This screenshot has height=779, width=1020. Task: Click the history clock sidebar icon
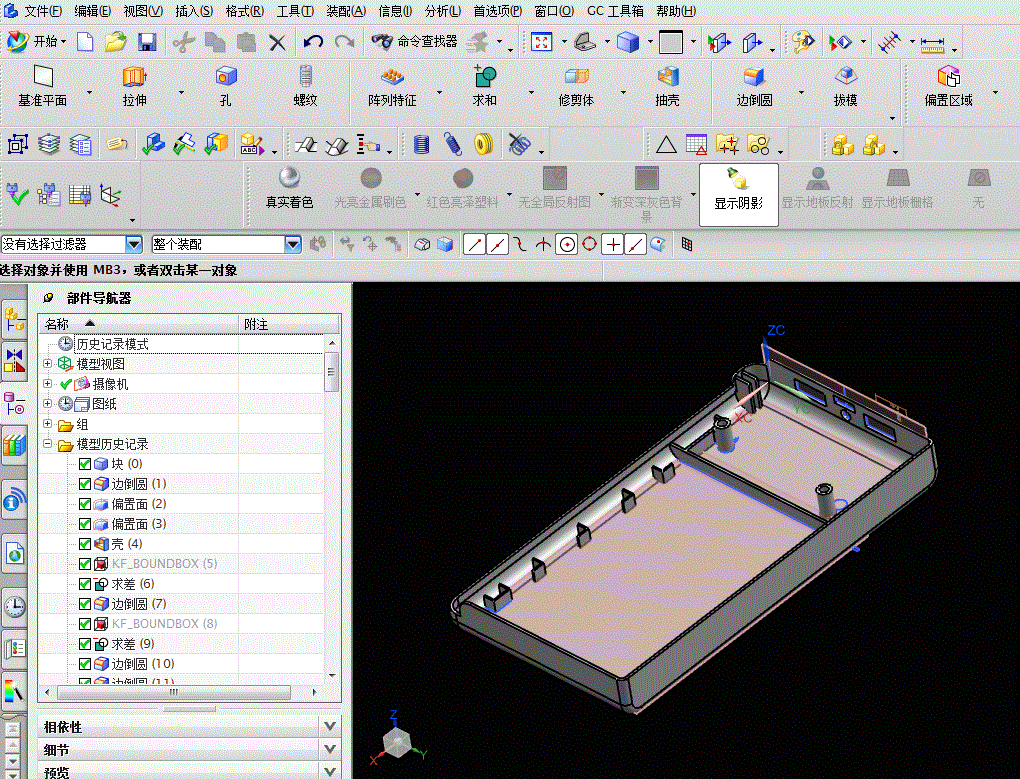14,606
